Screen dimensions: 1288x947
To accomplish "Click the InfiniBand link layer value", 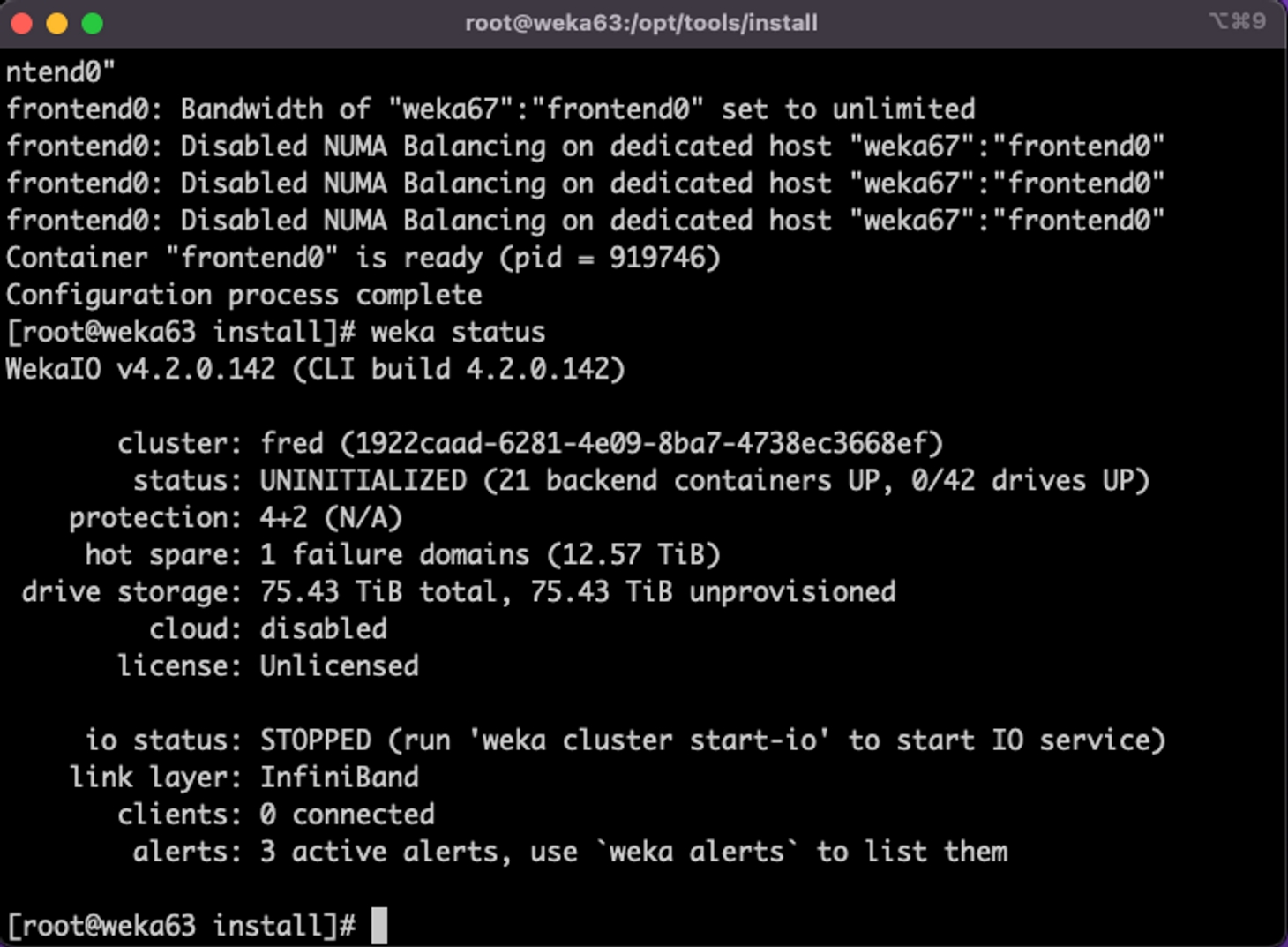I will pyautogui.click(x=340, y=777).
